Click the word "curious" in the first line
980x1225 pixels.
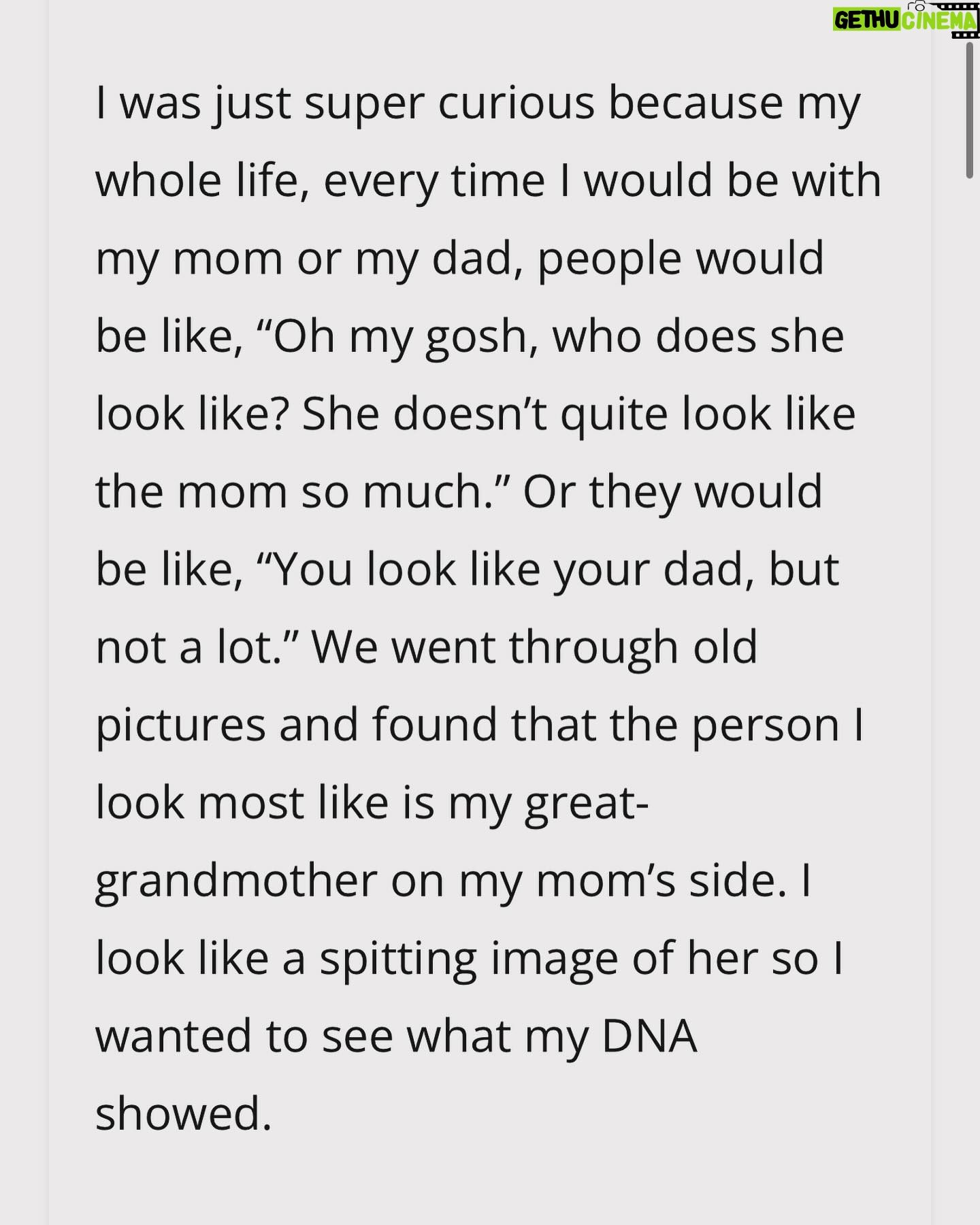click(x=516, y=103)
